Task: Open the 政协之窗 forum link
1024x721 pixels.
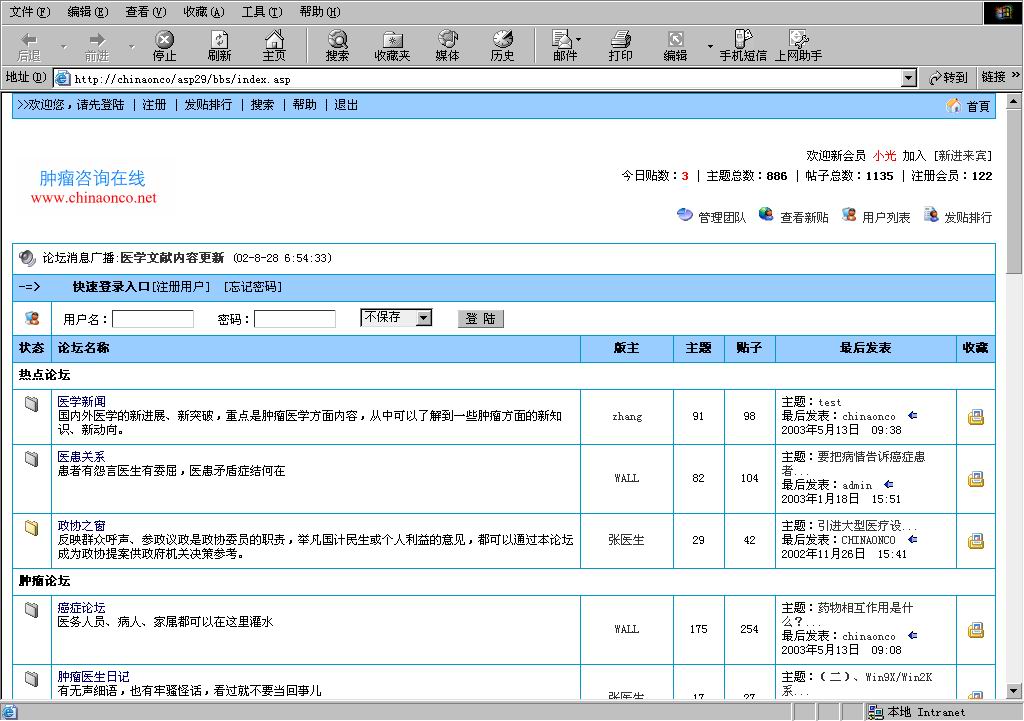Action: pyautogui.click(x=81, y=526)
